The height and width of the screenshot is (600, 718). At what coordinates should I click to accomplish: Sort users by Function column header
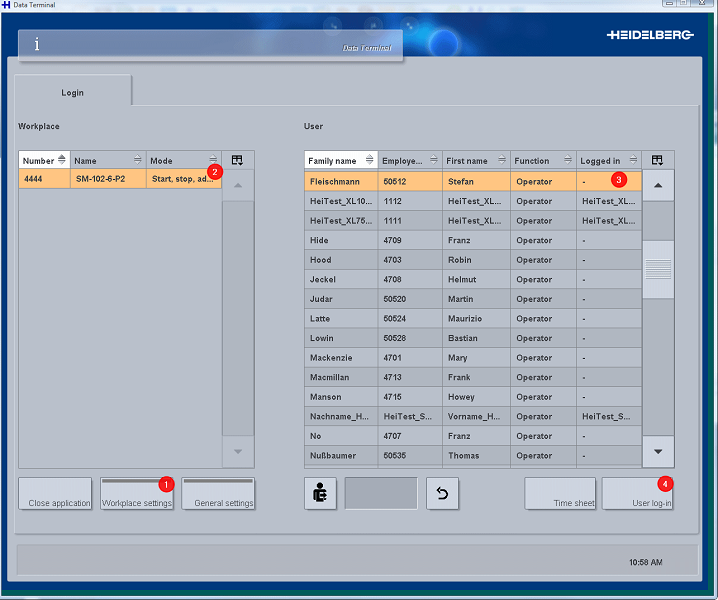coord(541,160)
